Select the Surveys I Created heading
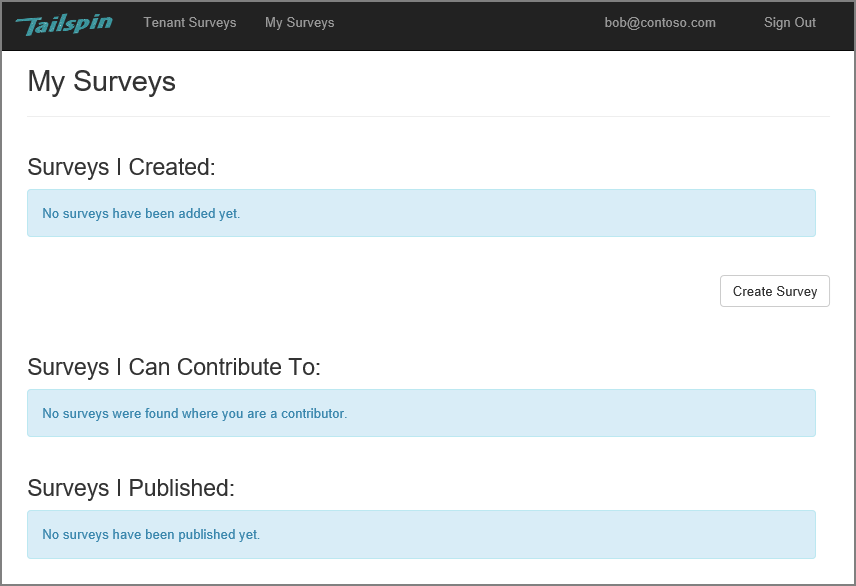 click(x=121, y=167)
